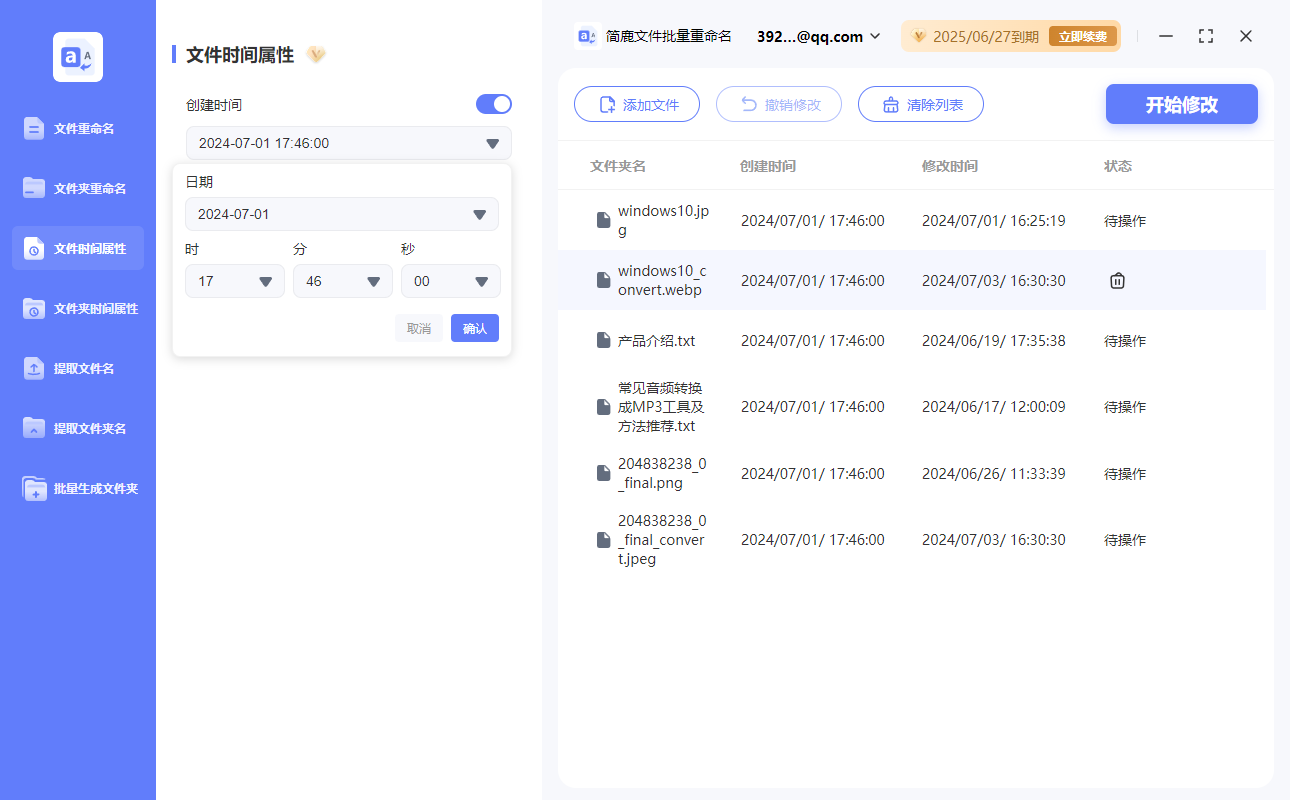Open the 时 hour dropdown

(235, 282)
